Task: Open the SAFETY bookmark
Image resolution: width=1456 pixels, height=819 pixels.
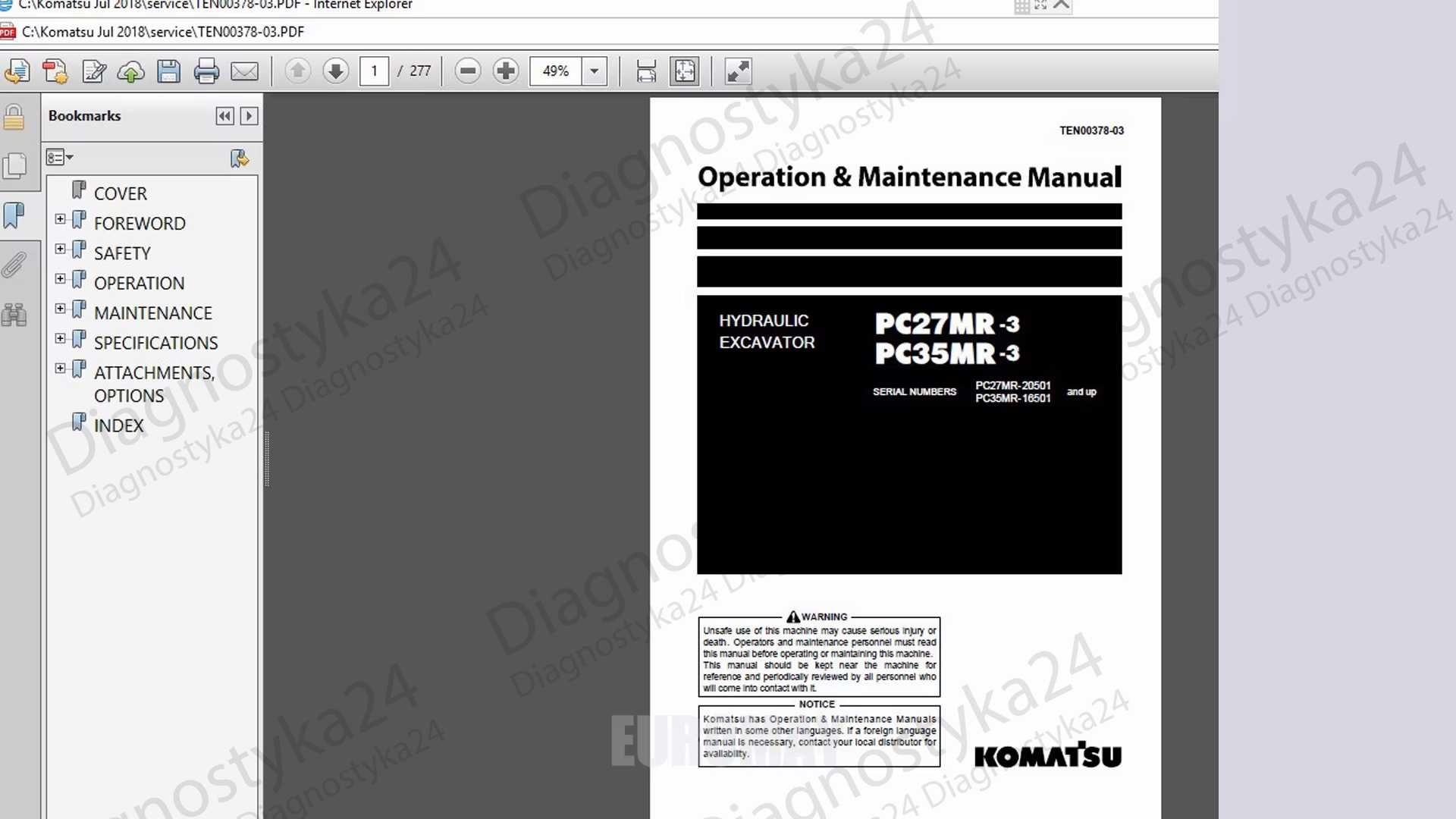Action: pos(122,253)
